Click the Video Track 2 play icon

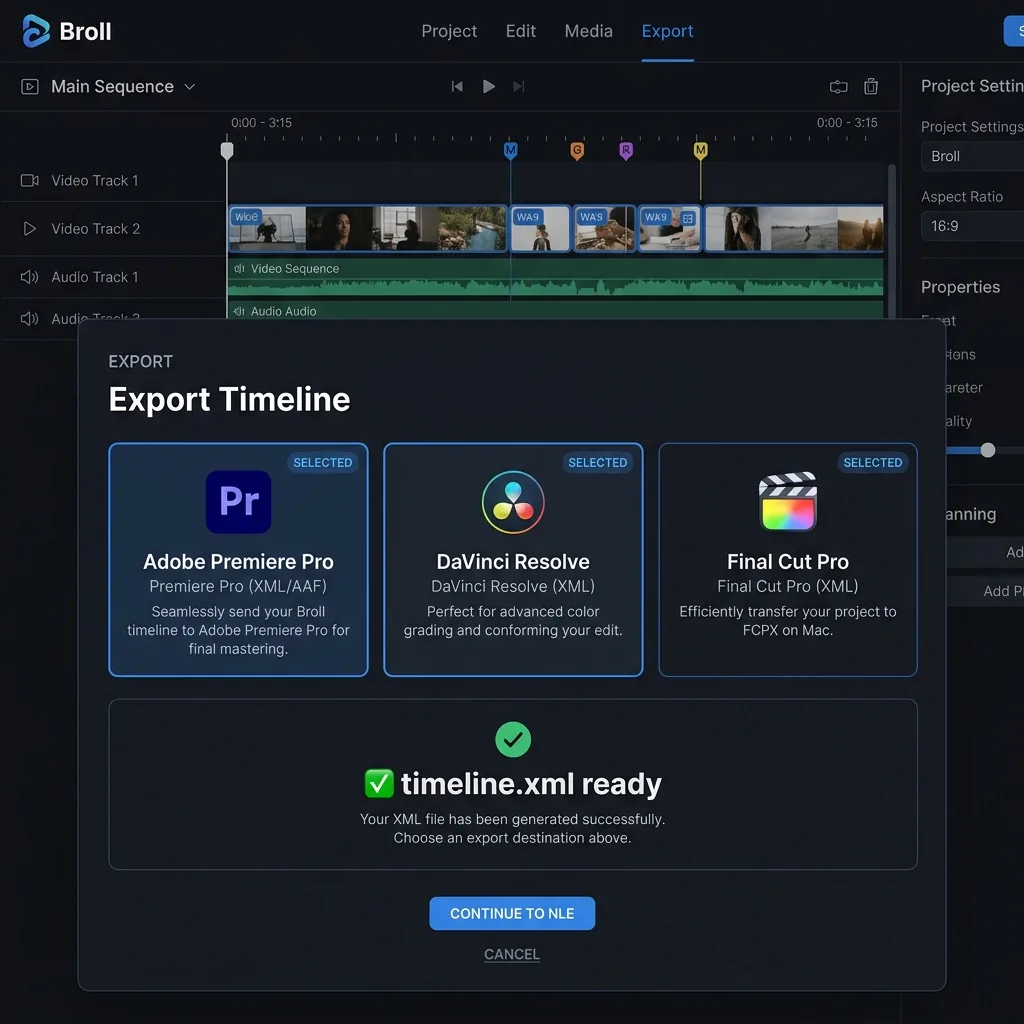coord(29,229)
